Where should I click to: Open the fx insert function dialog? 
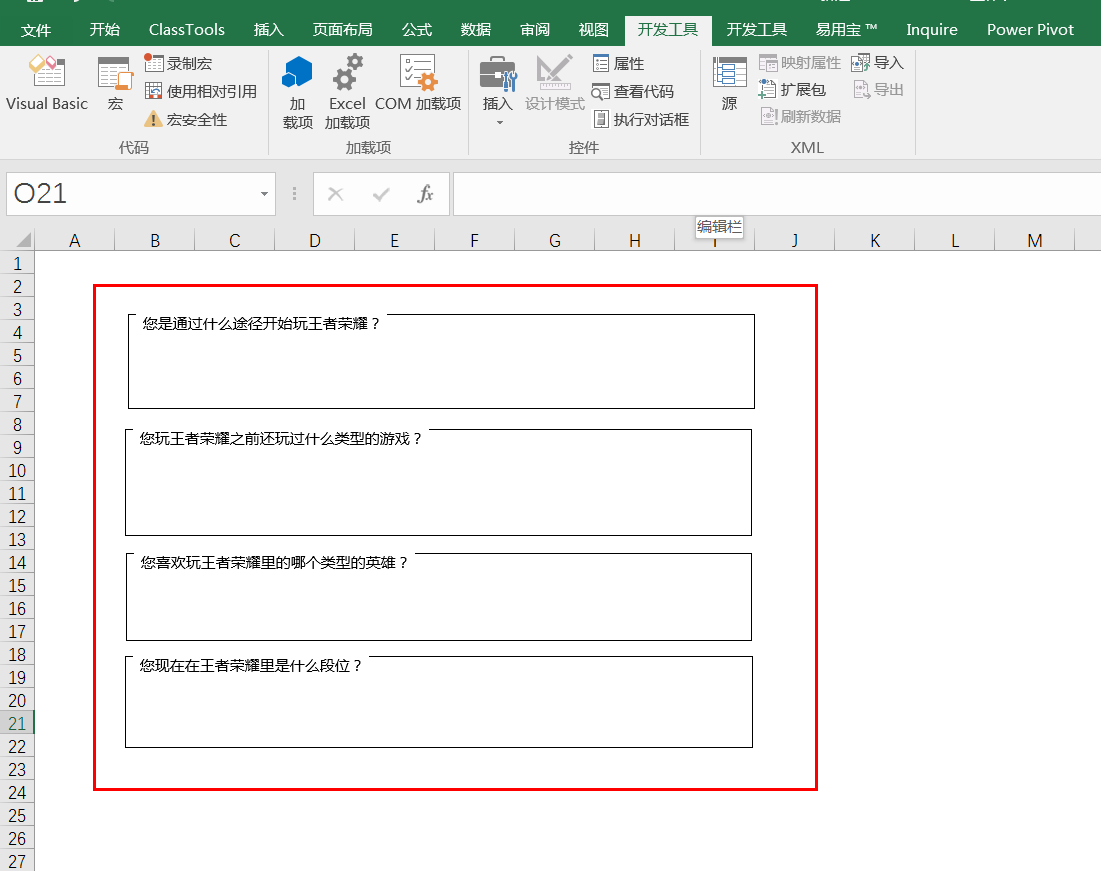tap(425, 194)
